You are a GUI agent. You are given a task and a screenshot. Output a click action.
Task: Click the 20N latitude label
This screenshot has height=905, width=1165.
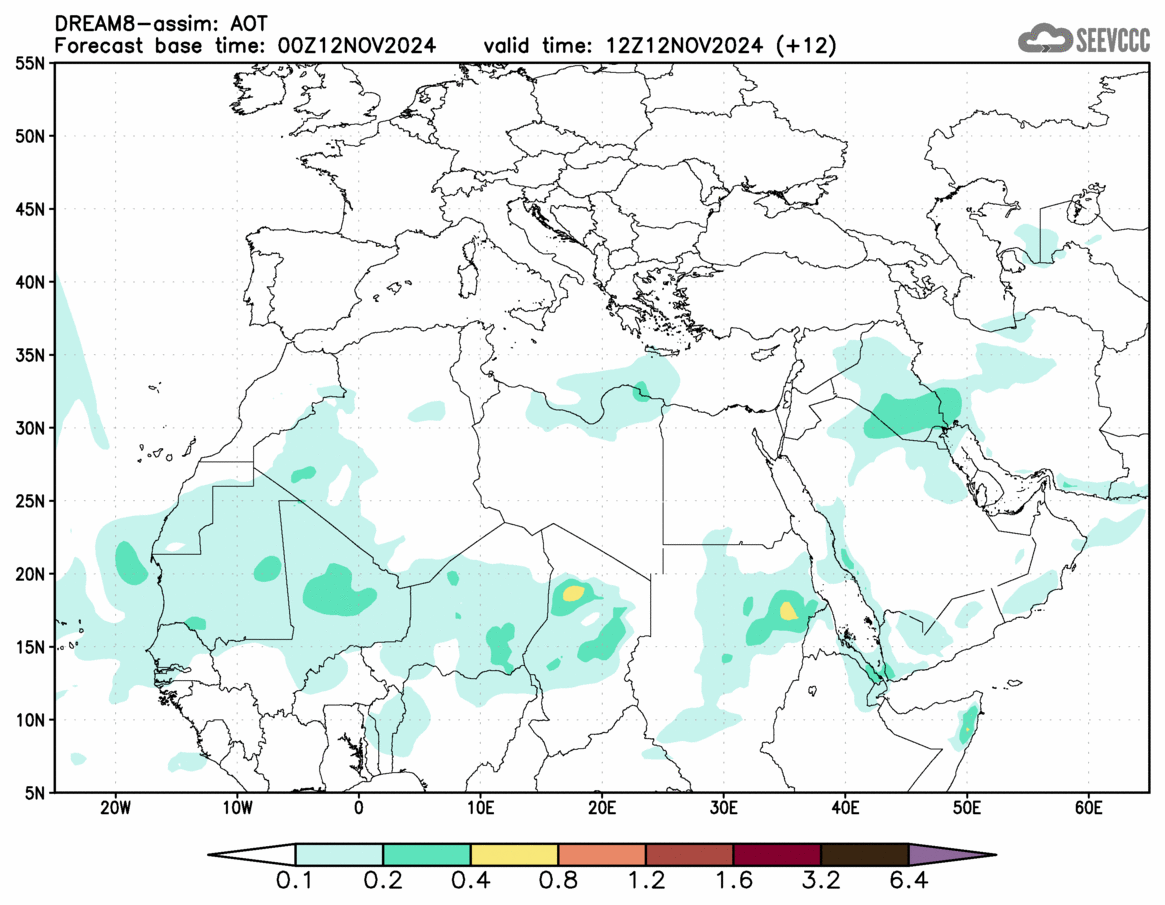[x=30, y=574]
